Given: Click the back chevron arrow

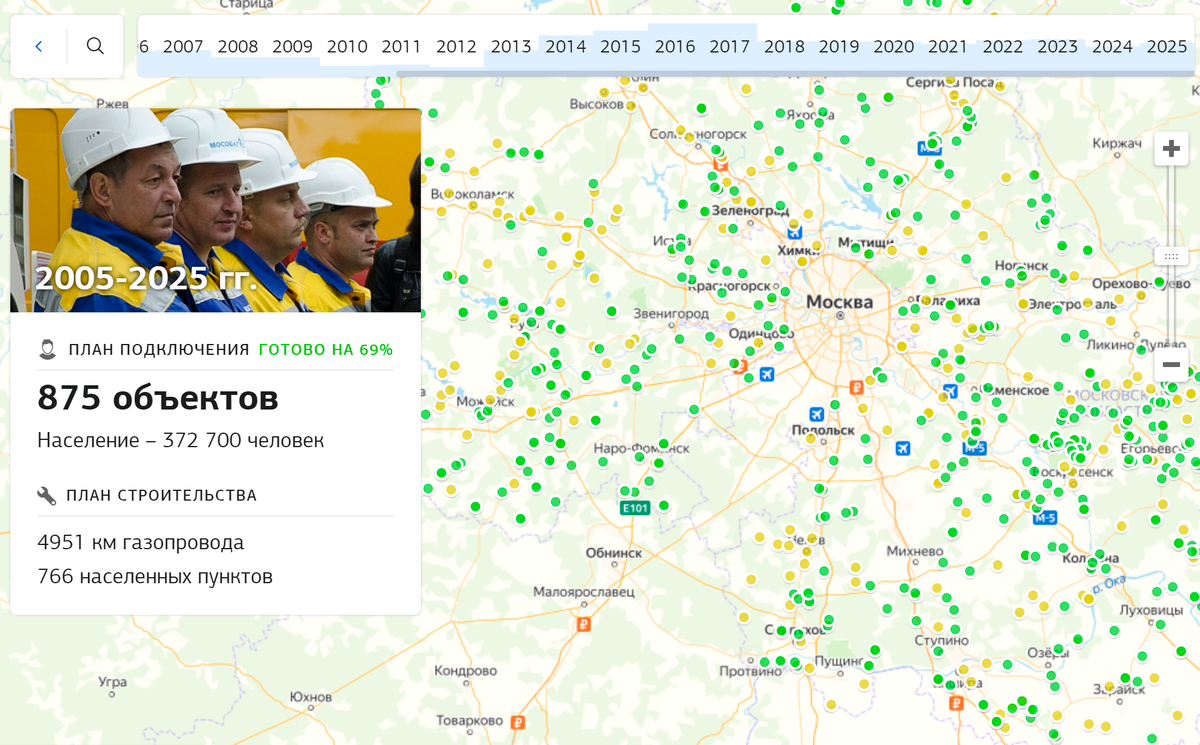Looking at the screenshot, I should pyautogui.click(x=39, y=46).
